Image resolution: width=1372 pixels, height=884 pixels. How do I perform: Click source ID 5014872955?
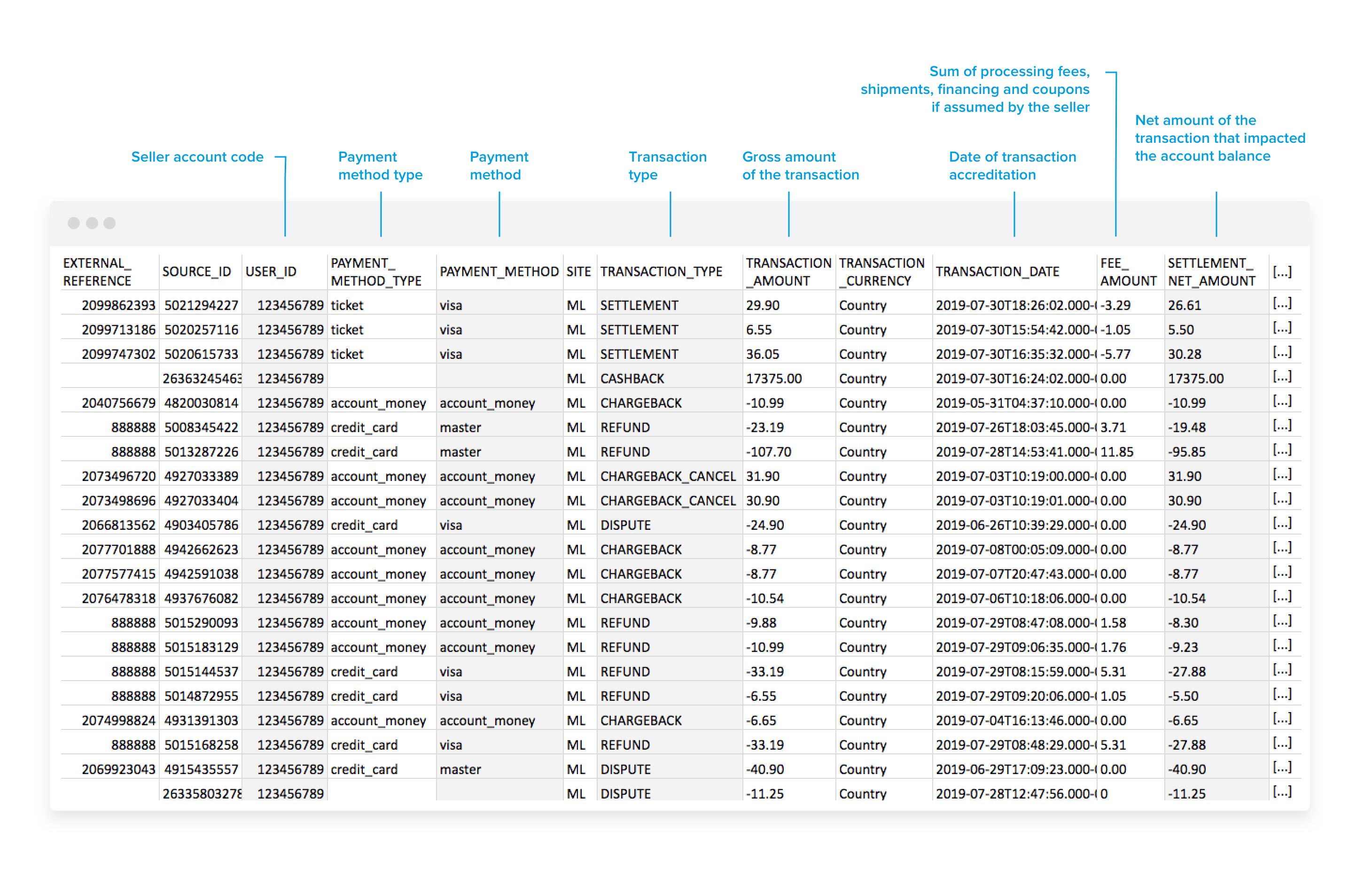point(201,696)
